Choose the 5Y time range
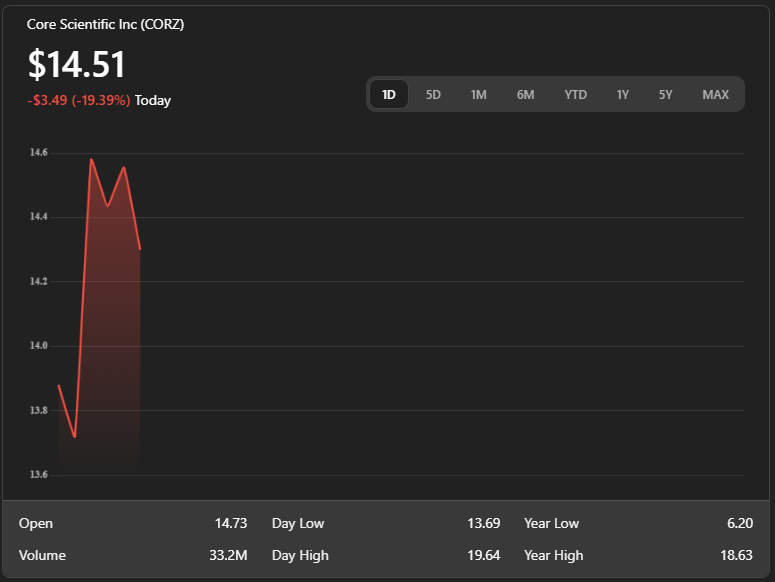Image resolution: width=775 pixels, height=582 pixels. (665, 95)
